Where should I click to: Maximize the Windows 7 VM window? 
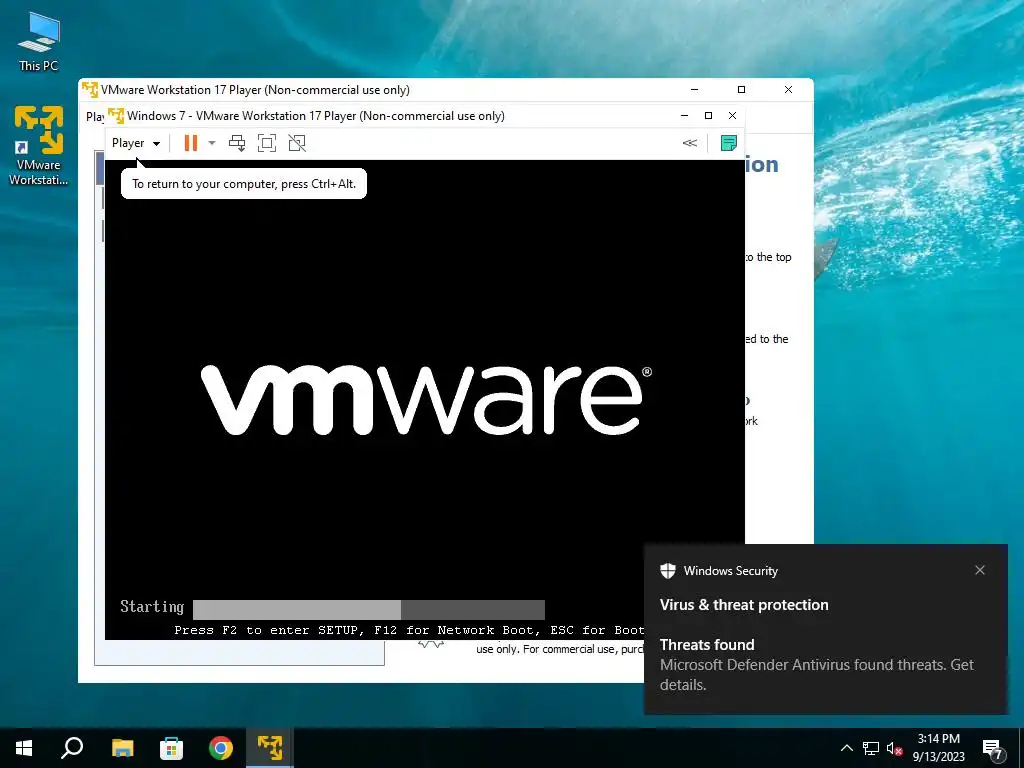[x=709, y=116]
